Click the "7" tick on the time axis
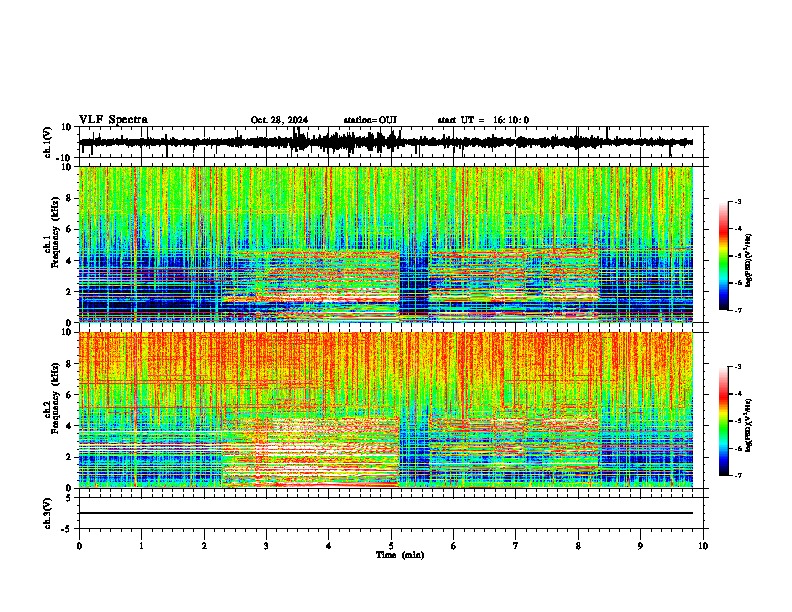This screenshot has width=792, height=612. (x=516, y=546)
